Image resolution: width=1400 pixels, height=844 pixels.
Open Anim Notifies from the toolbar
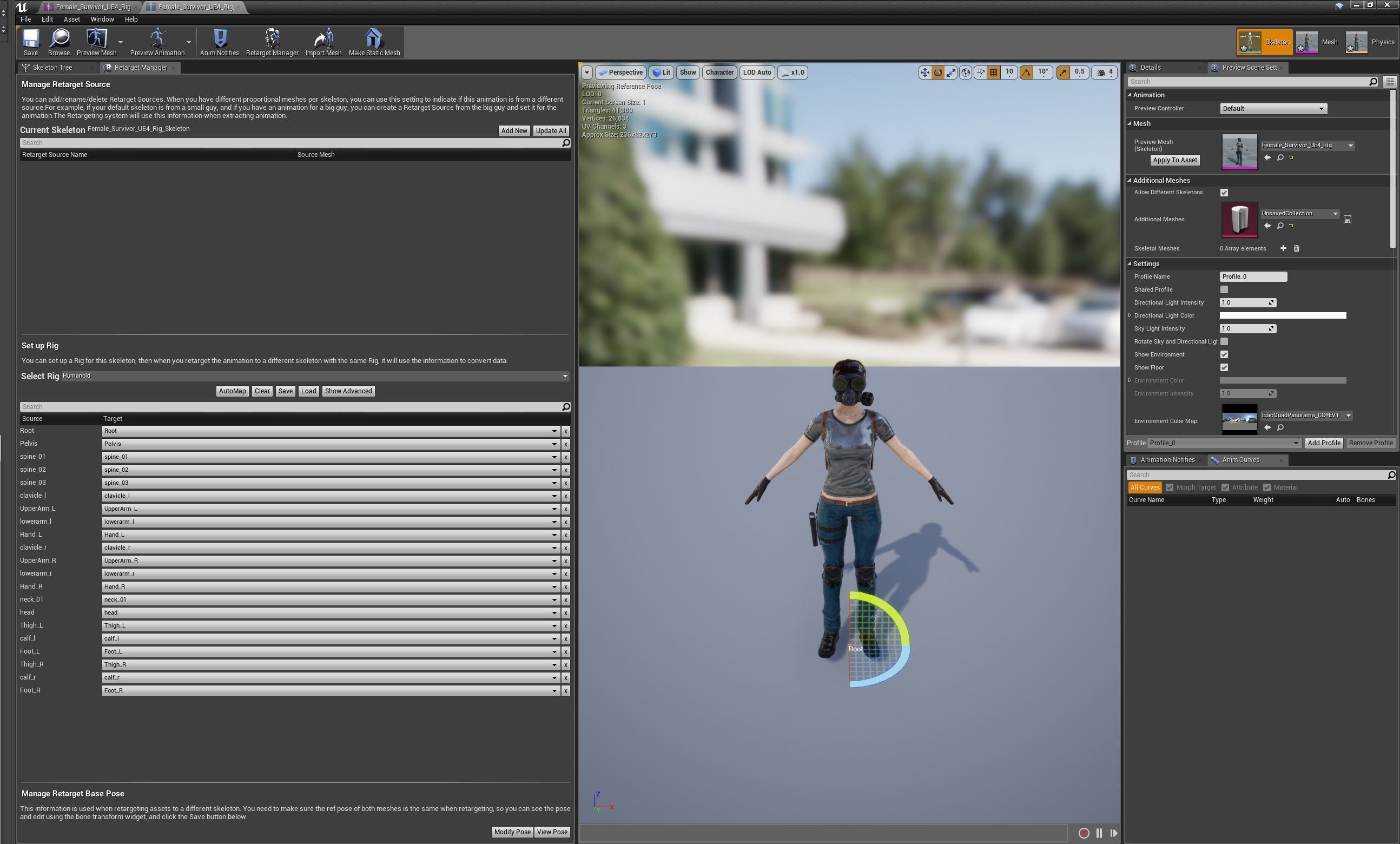[x=219, y=42]
